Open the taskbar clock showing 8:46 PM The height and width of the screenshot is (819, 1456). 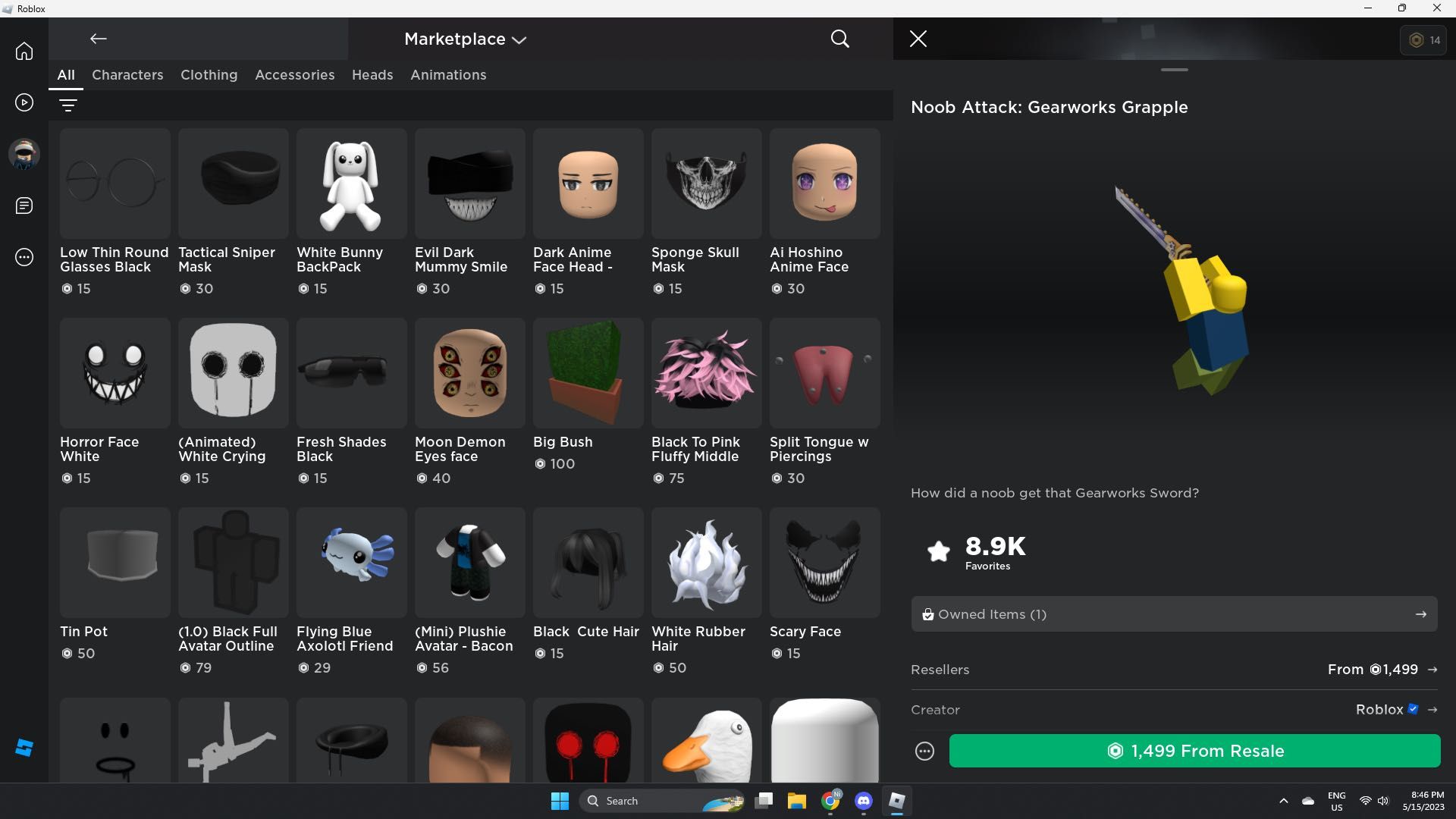(1424, 801)
